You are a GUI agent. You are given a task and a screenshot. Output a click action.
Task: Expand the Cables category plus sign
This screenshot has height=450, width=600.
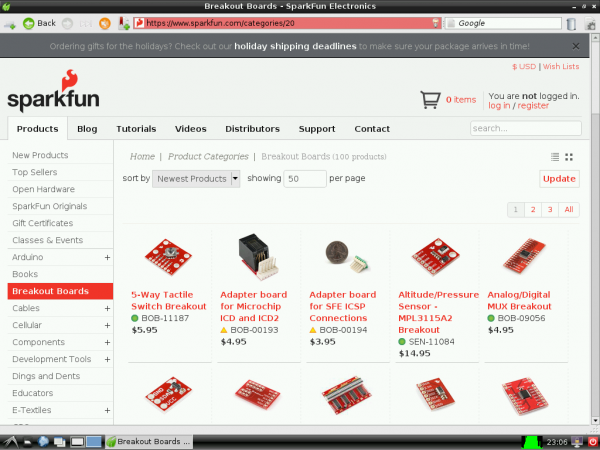[x=108, y=308]
